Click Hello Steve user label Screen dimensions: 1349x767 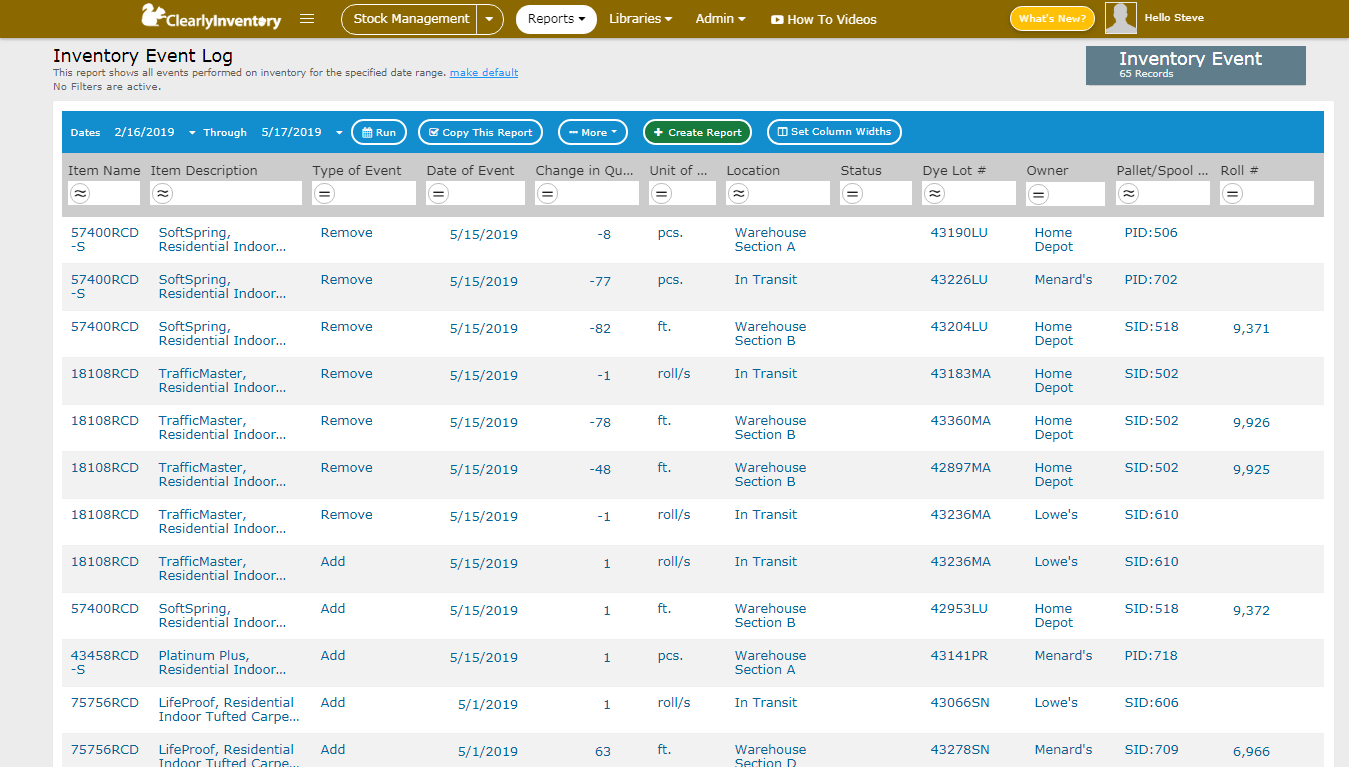1174,18
